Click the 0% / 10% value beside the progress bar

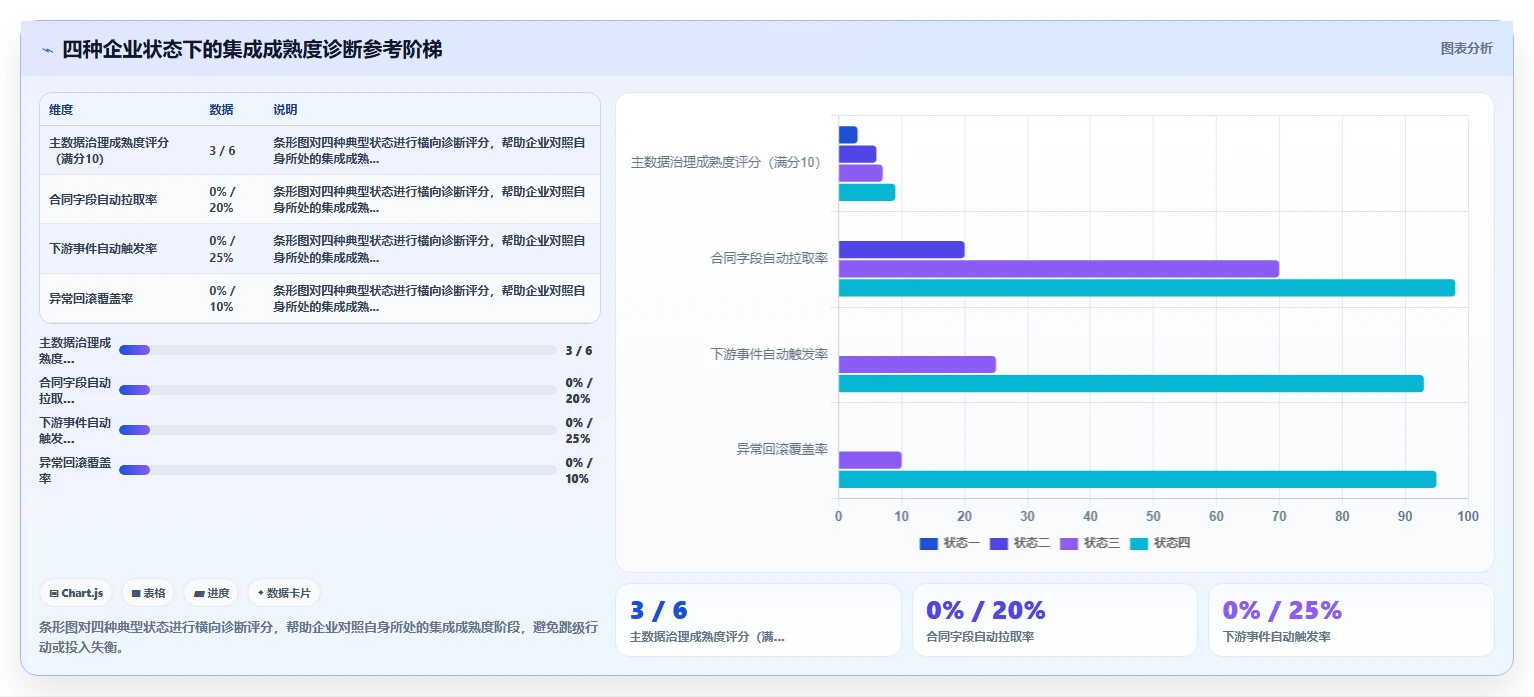pyautogui.click(x=579, y=471)
